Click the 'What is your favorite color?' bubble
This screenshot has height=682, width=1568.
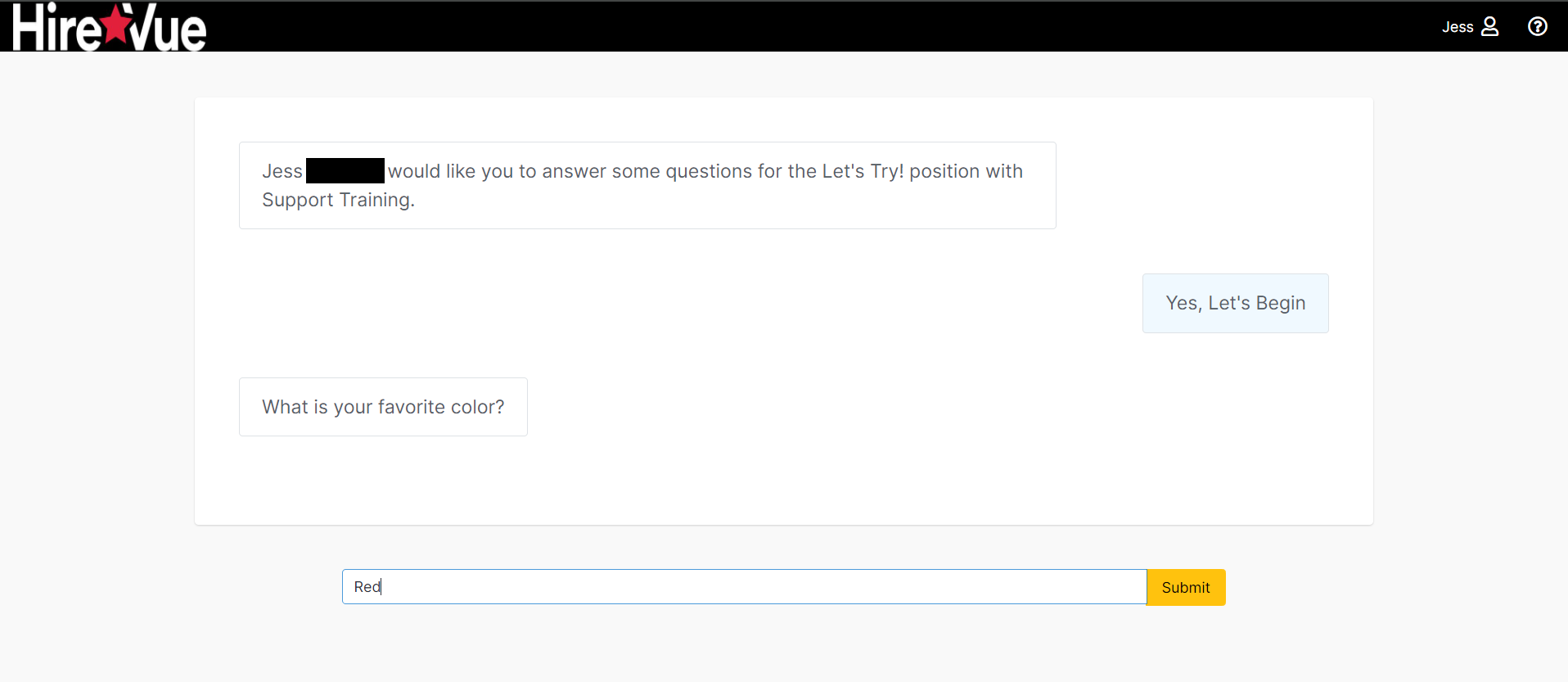(x=382, y=407)
